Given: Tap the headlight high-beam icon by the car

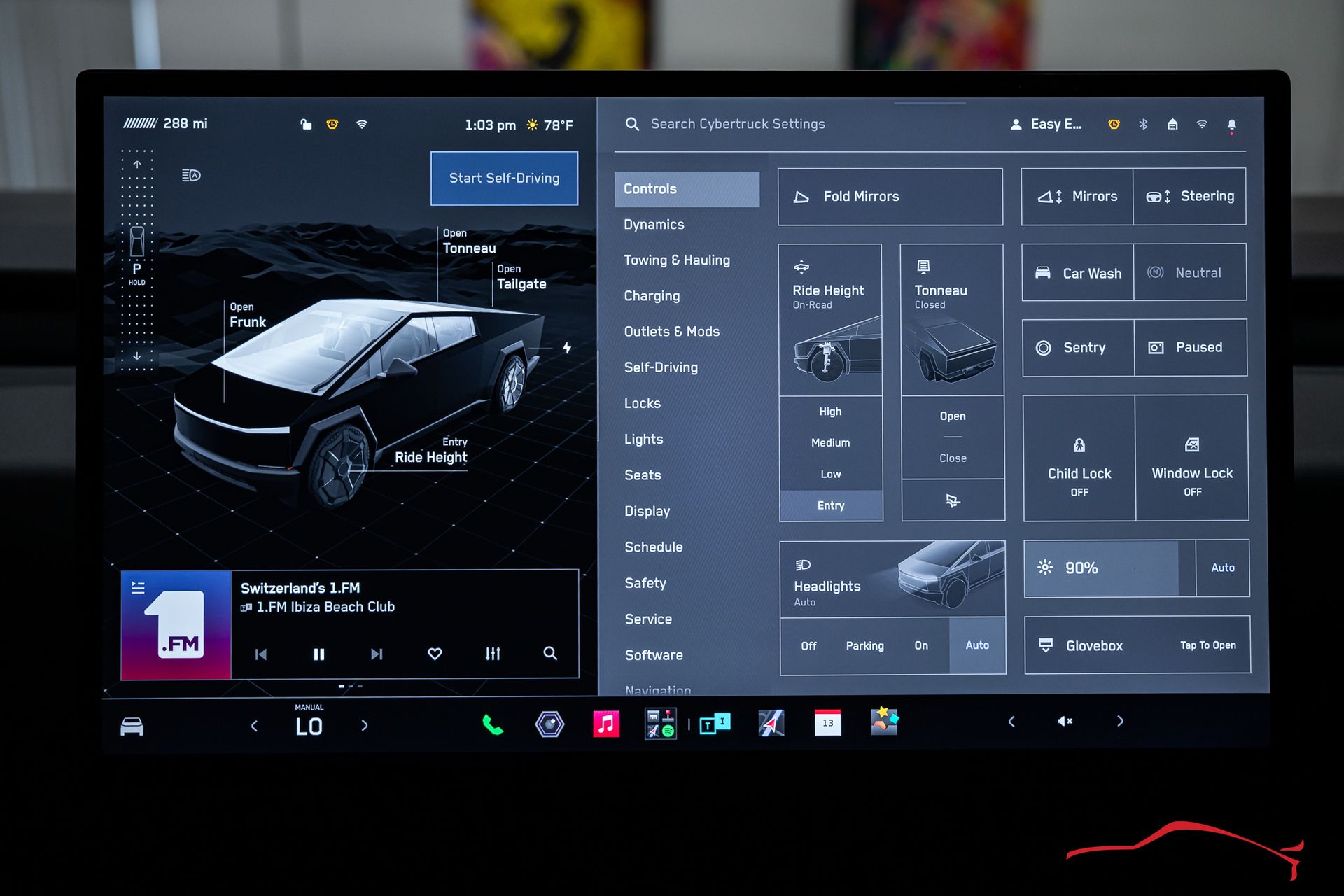Looking at the screenshot, I should (191, 175).
